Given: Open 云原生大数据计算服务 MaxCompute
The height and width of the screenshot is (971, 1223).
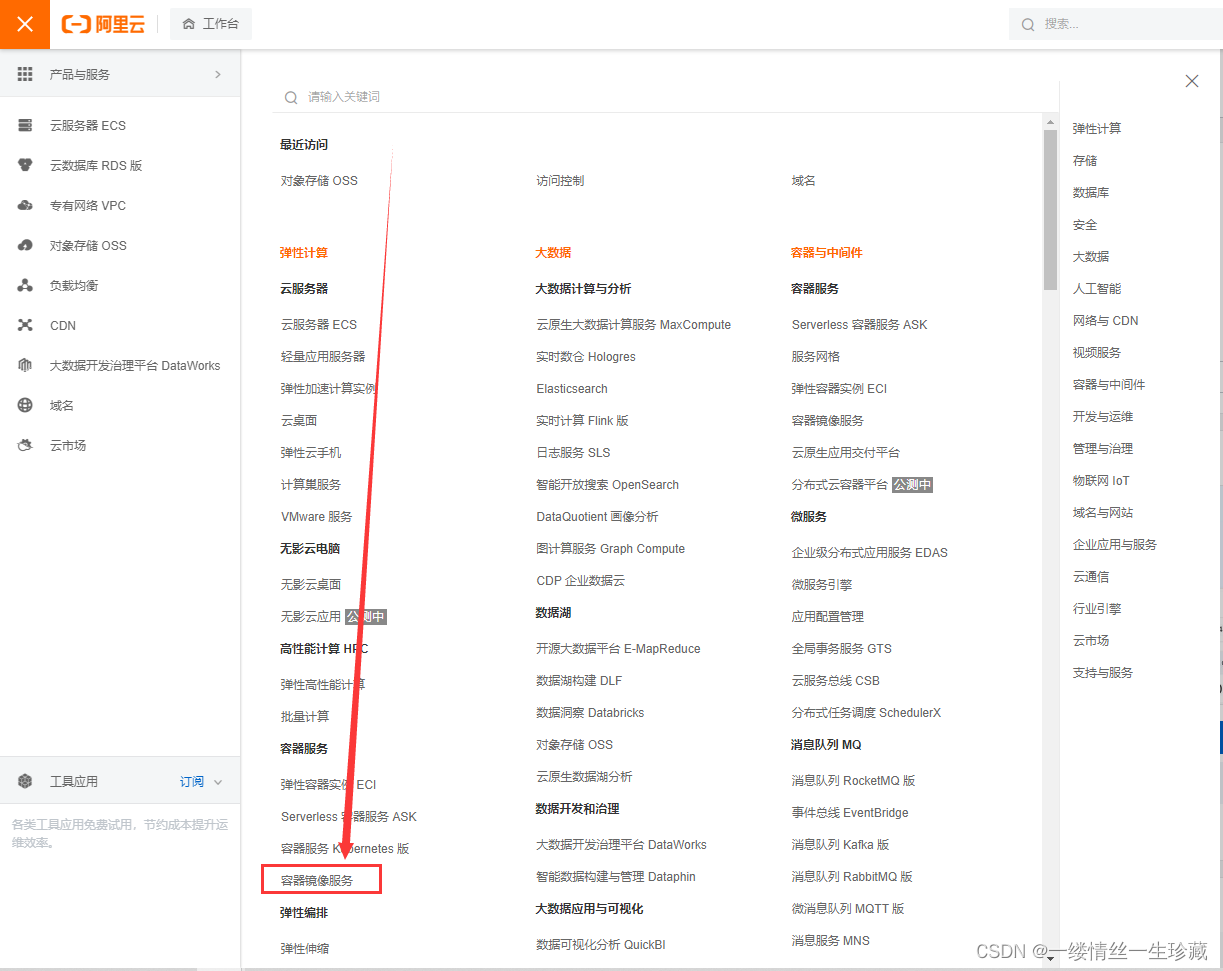Looking at the screenshot, I should coord(633,324).
